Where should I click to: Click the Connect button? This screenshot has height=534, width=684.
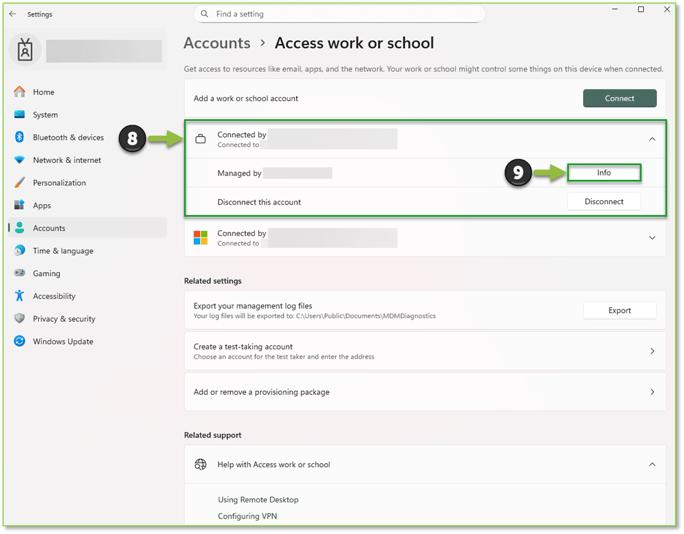pyautogui.click(x=619, y=98)
